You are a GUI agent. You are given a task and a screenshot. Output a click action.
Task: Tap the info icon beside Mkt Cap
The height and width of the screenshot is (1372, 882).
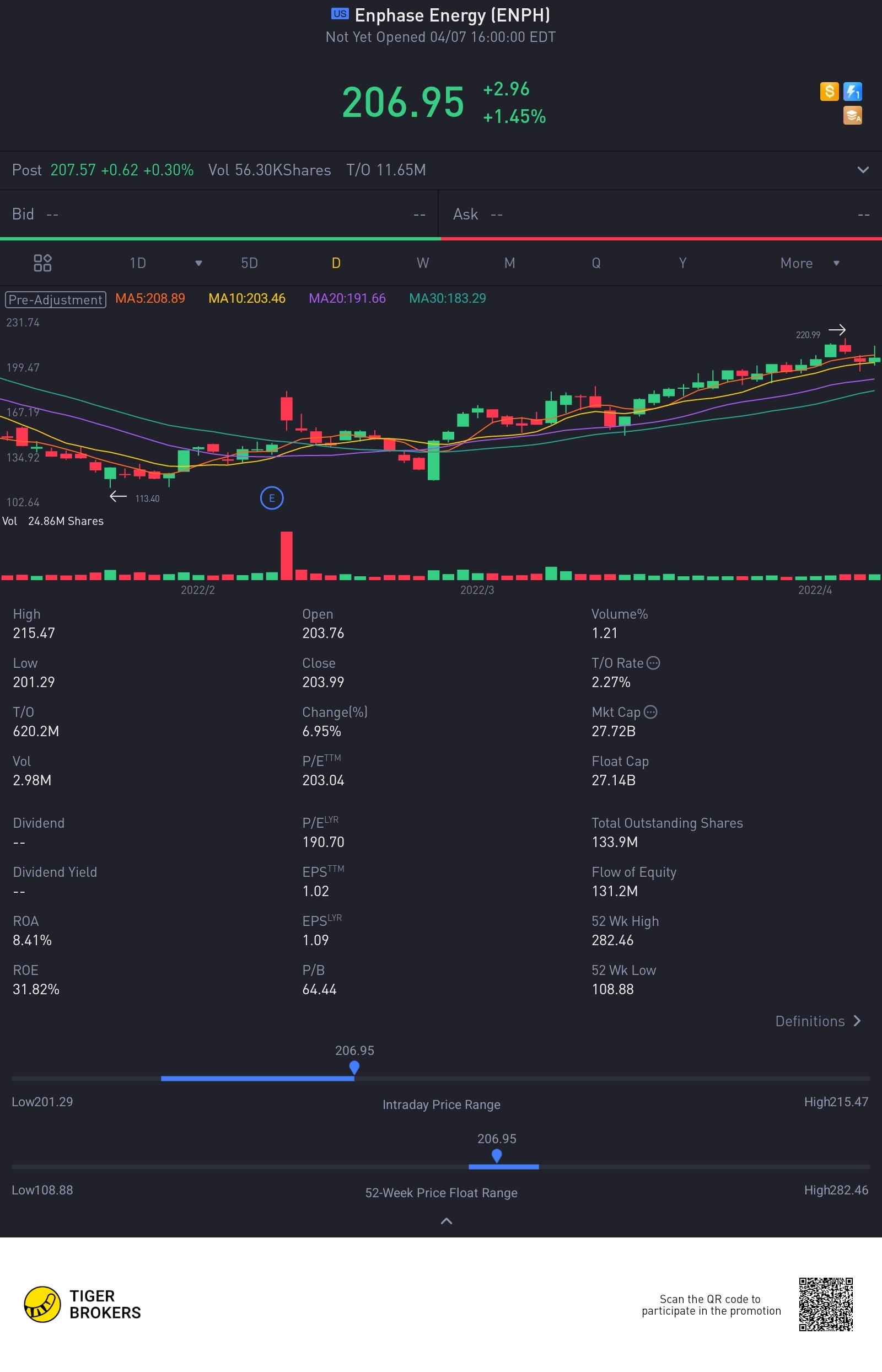(650, 711)
